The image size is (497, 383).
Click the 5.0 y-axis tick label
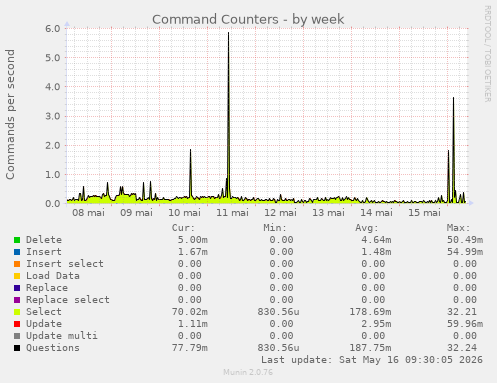[x=53, y=58]
